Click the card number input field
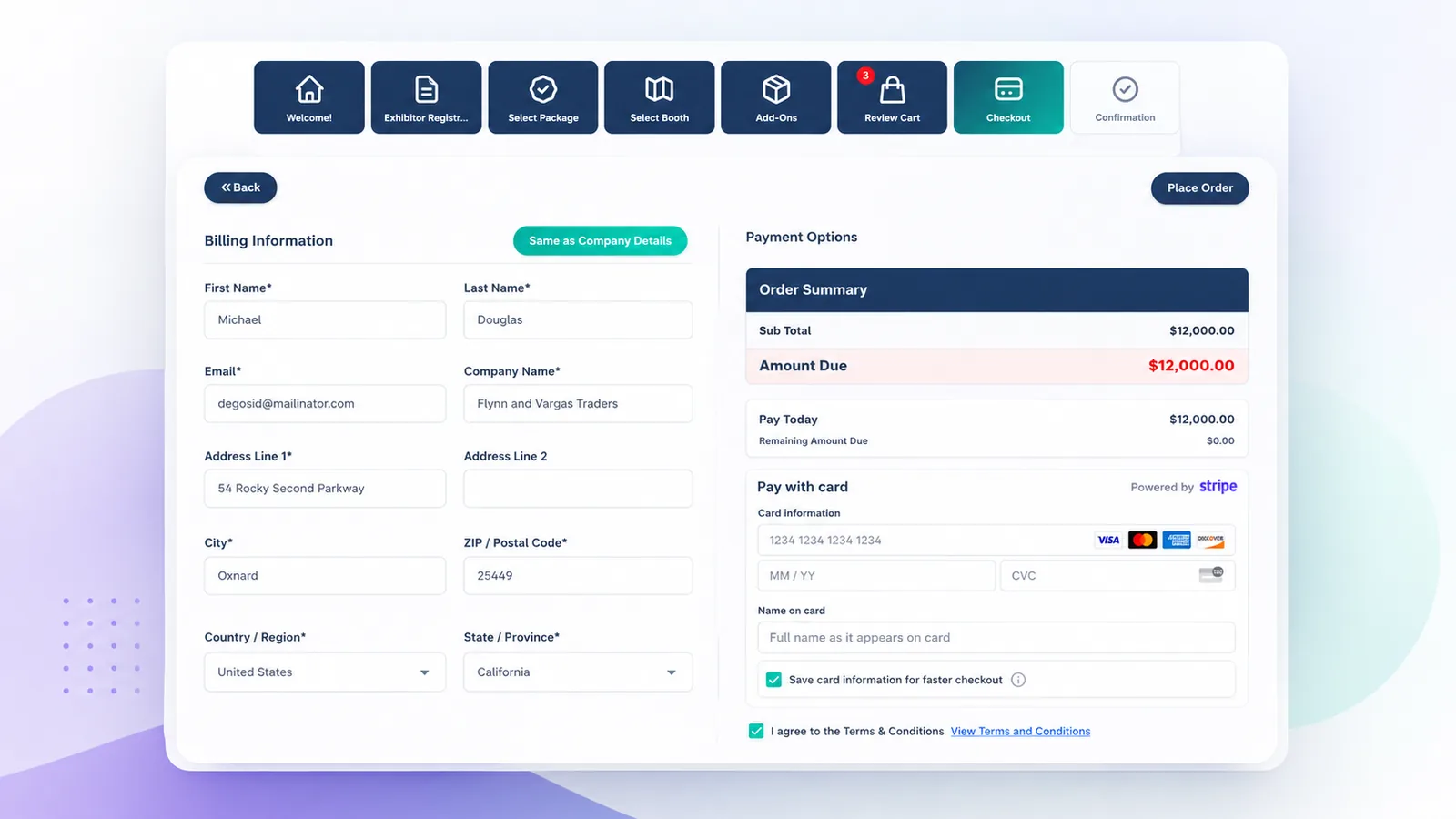Viewport: 1456px width, 819px height. 996,540
